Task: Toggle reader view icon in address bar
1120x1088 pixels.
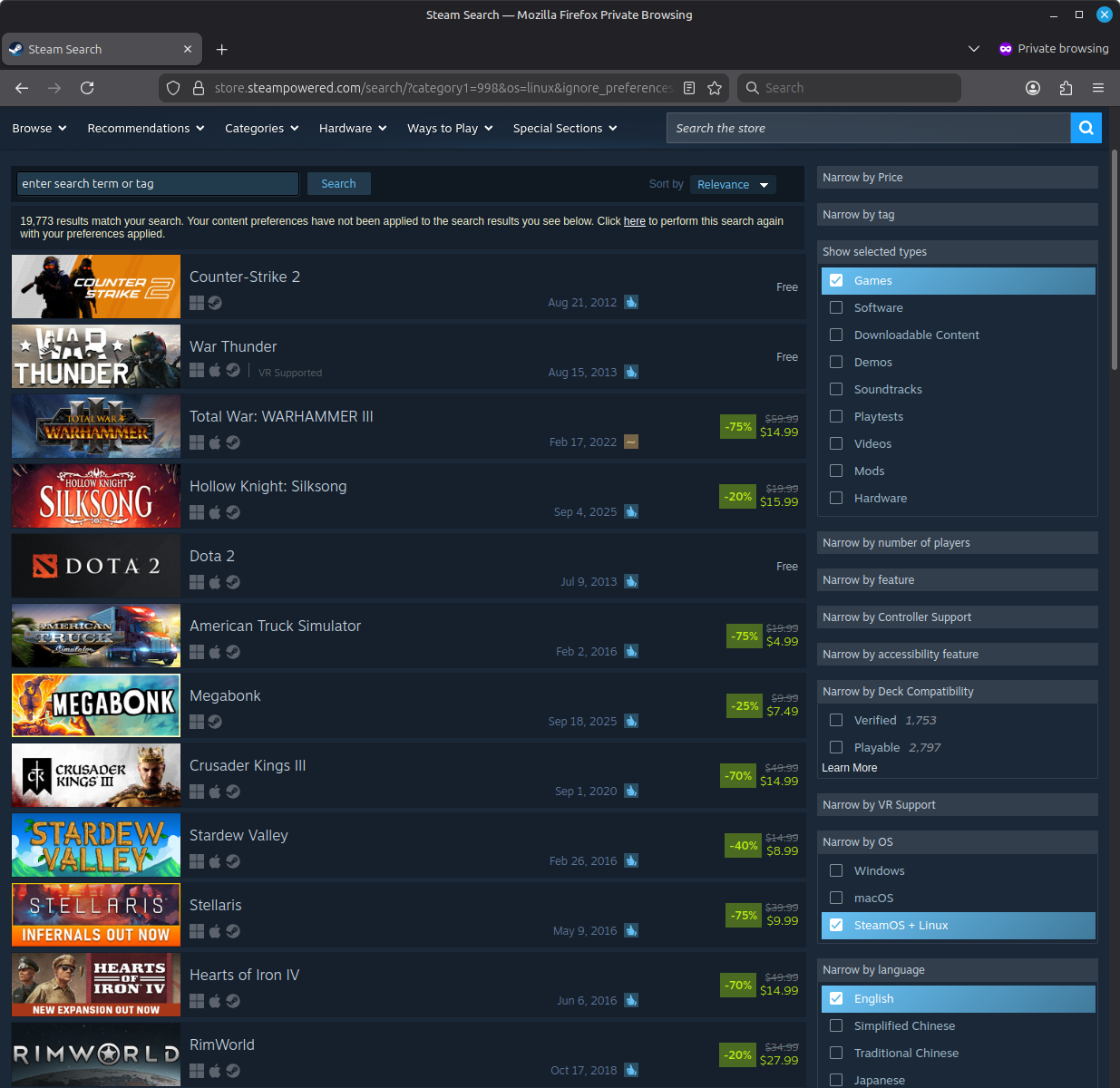Action: pos(689,88)
